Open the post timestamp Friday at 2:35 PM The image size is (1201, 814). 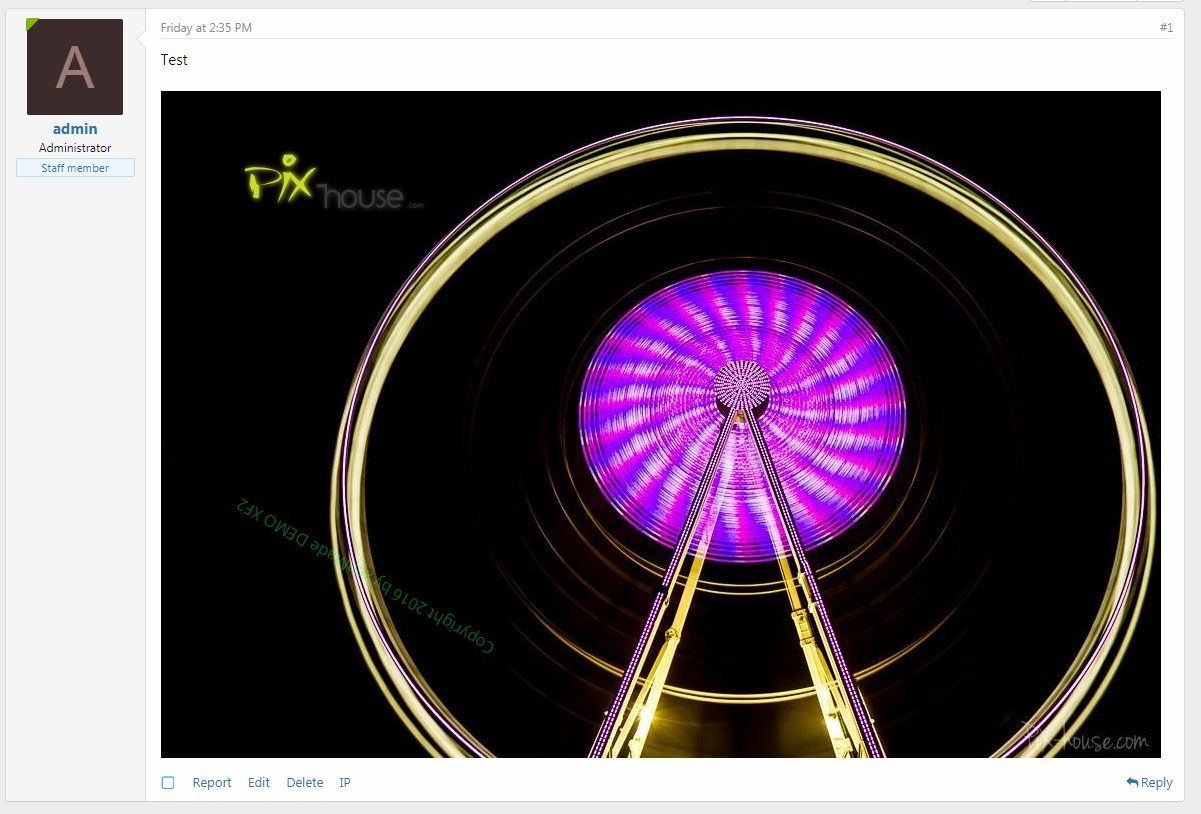point(206,28)
